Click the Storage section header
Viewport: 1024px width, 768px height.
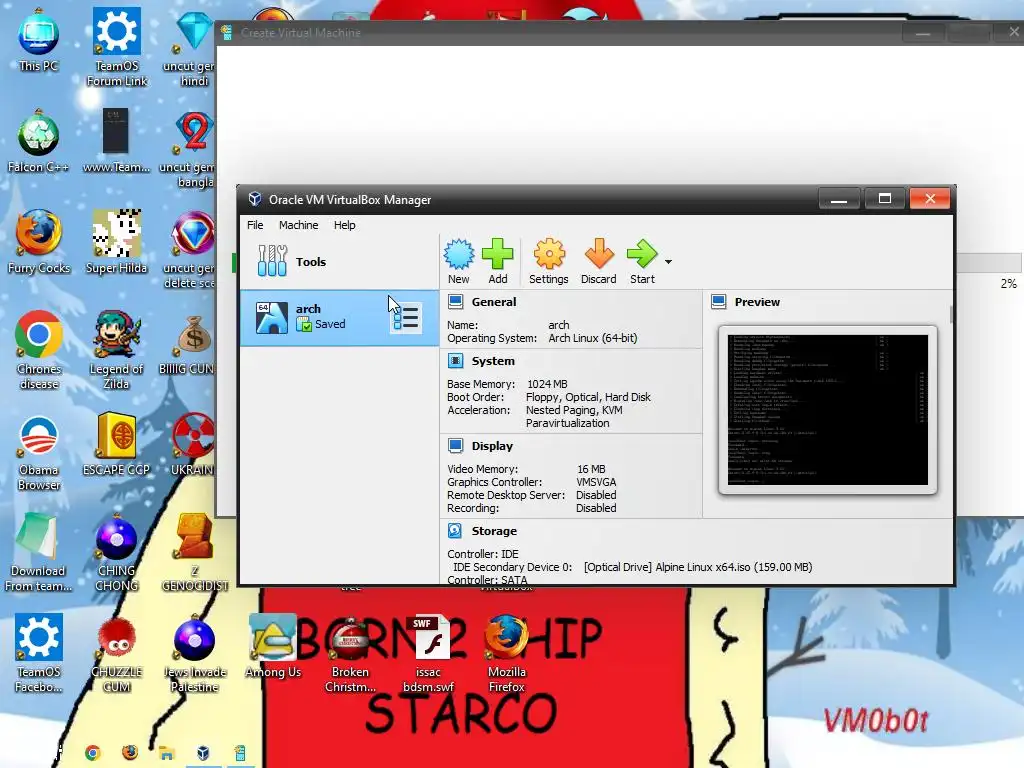tap(494, 531)
